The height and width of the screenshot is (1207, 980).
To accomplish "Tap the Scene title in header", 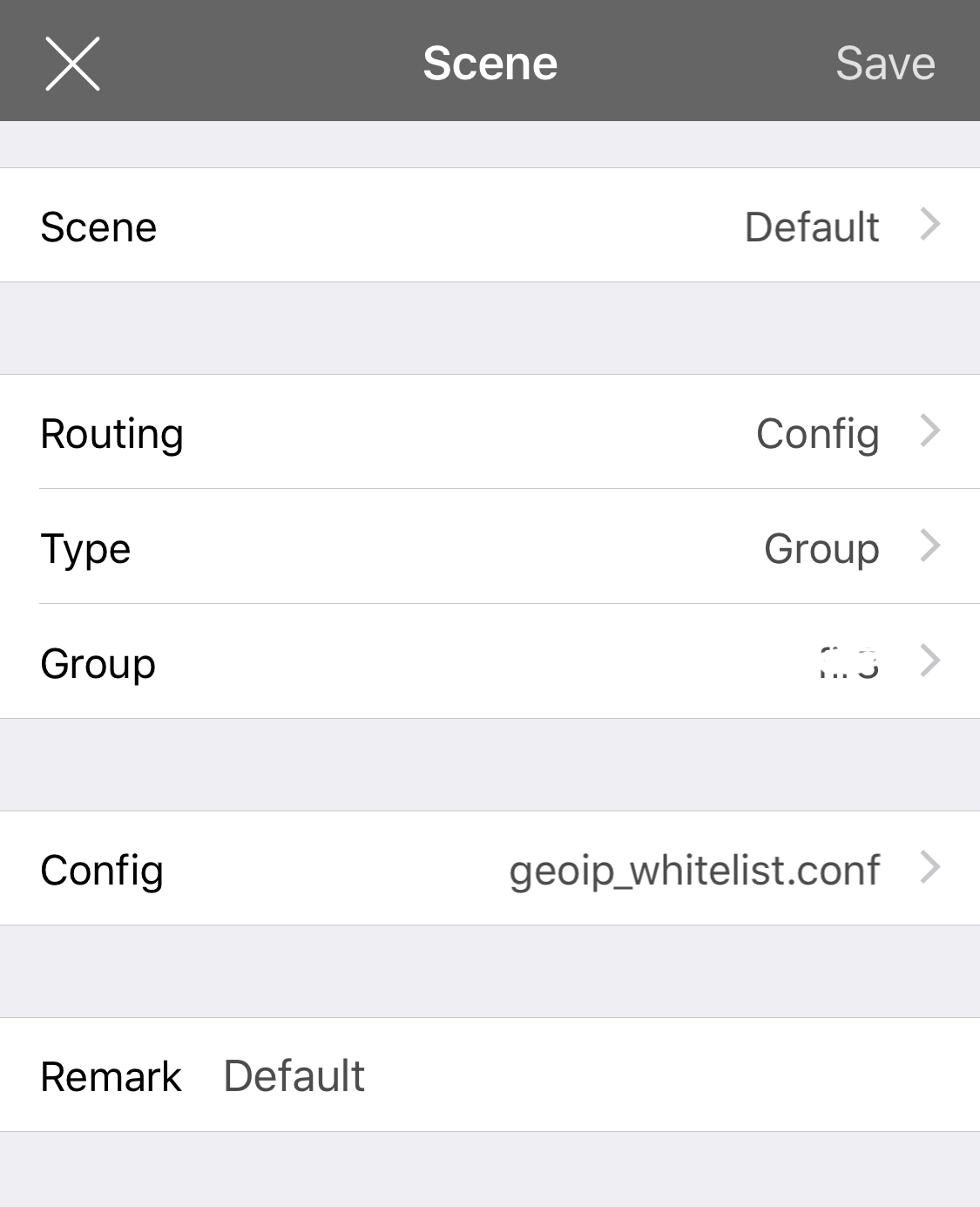I will [490, 64].
